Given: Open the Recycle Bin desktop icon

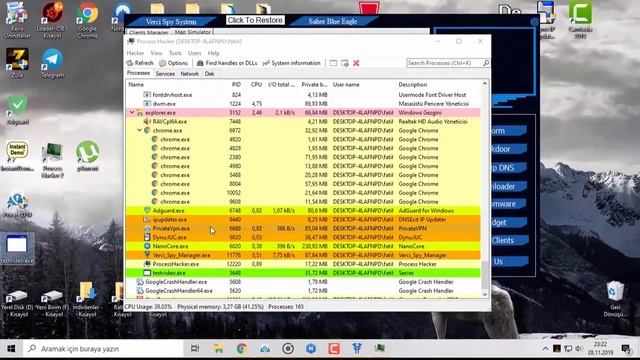Looking at the screenshot, I should tap(615, 299).
